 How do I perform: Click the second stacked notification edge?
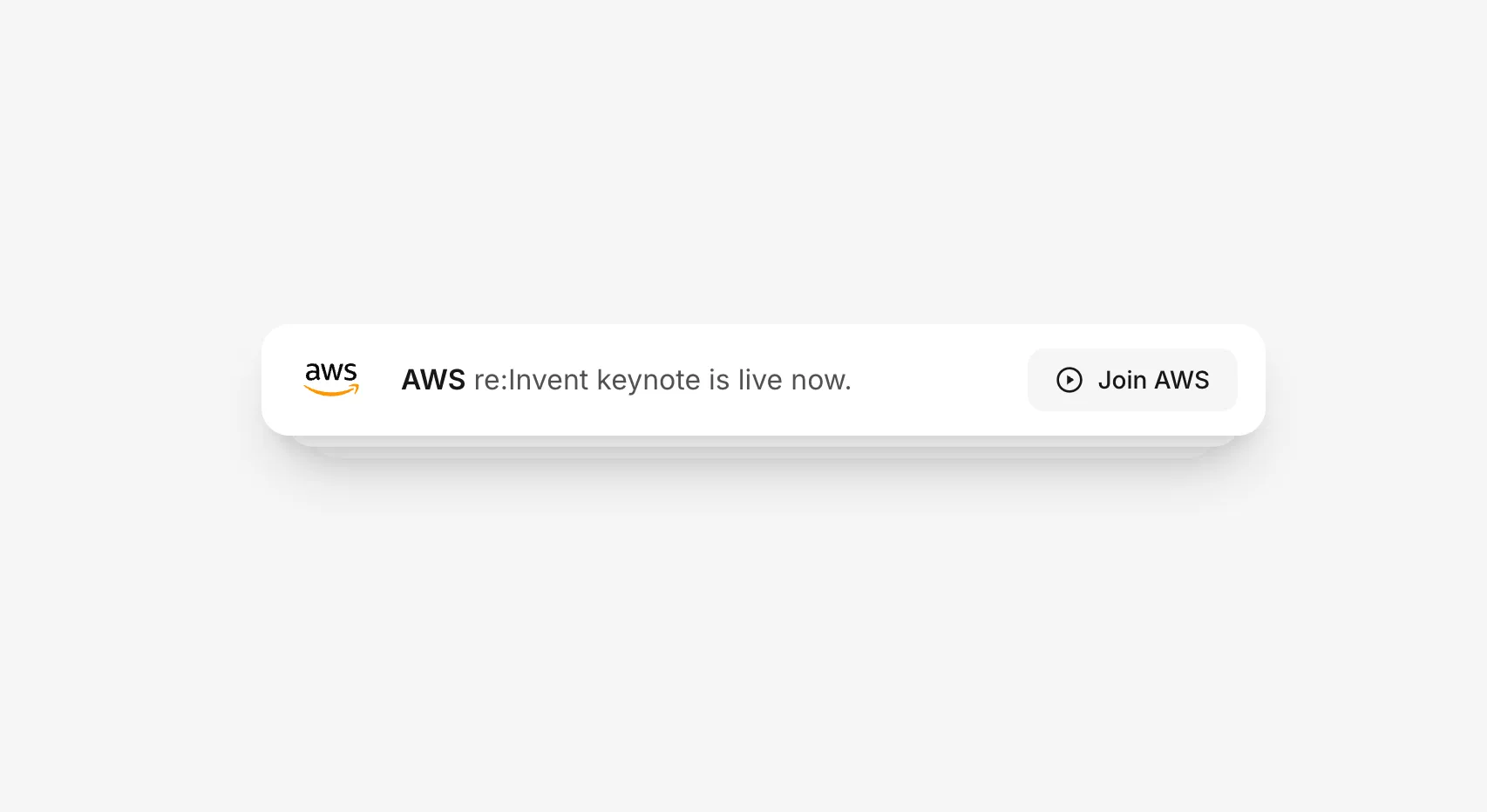tap(763, 442)
